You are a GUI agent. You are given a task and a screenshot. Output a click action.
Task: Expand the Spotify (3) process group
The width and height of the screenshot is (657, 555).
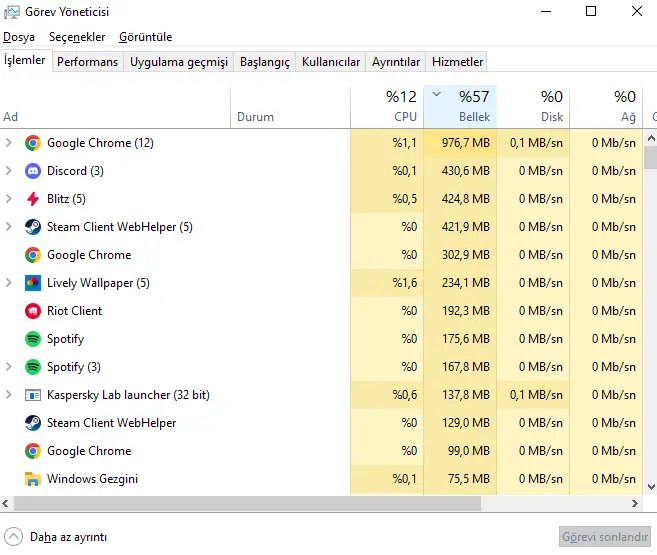pos(8,367)
